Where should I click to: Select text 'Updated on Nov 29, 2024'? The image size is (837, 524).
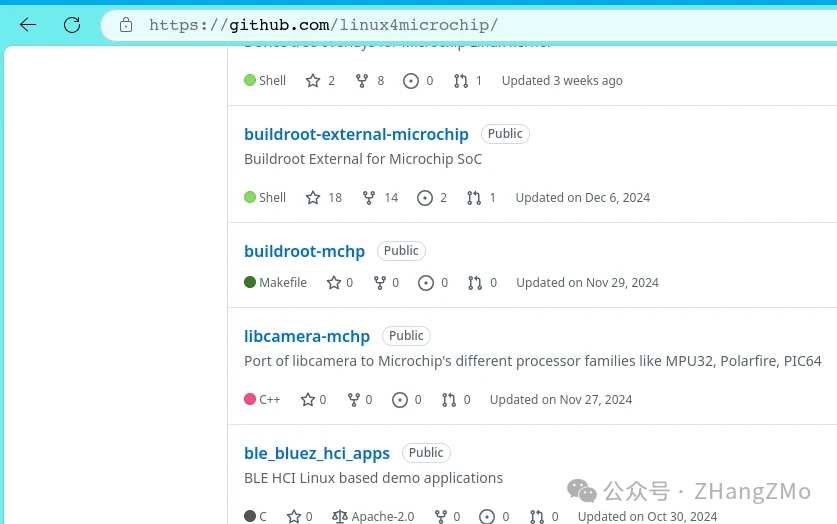tap(587, 282)
